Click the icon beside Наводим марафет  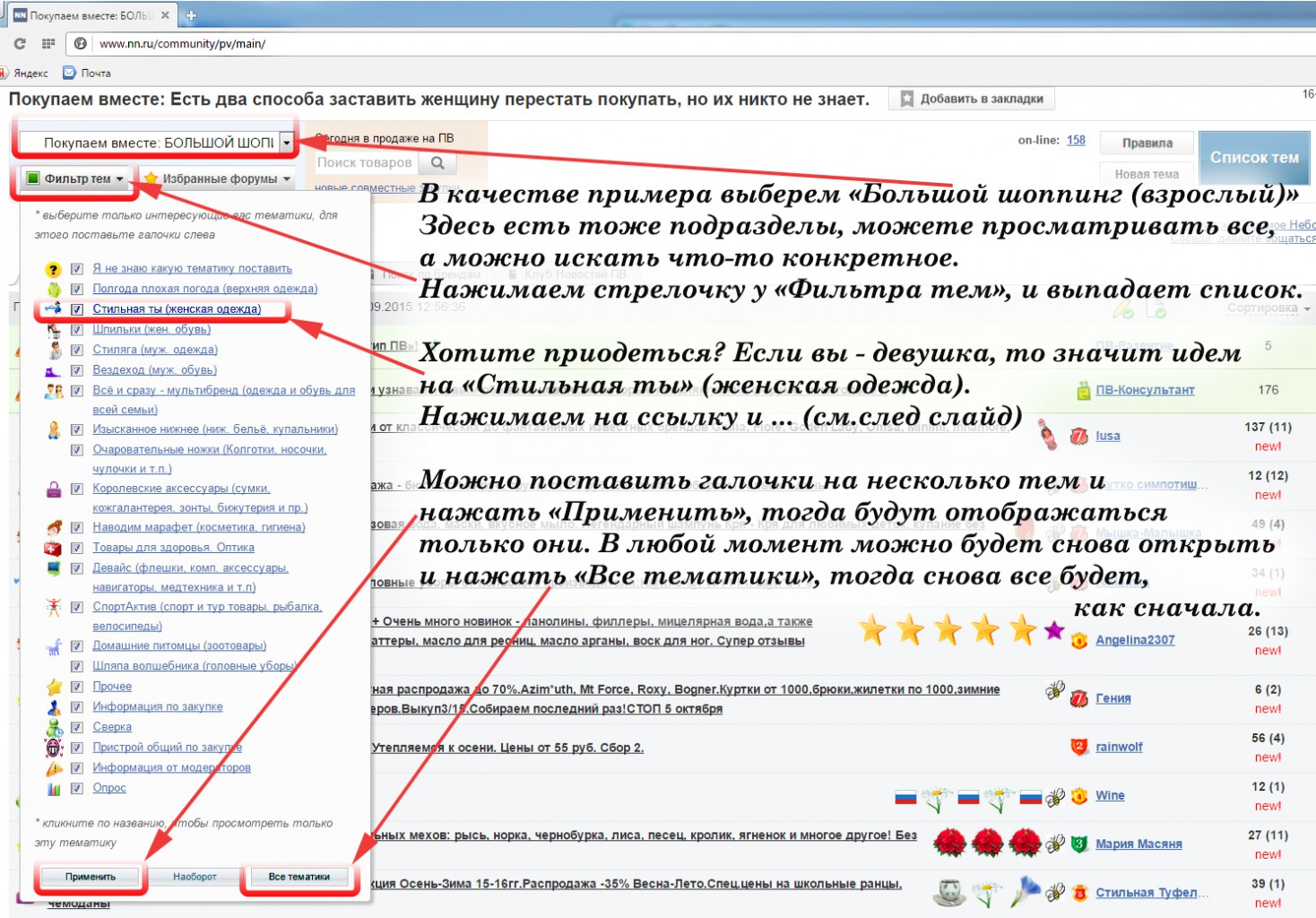pos(54,528)
